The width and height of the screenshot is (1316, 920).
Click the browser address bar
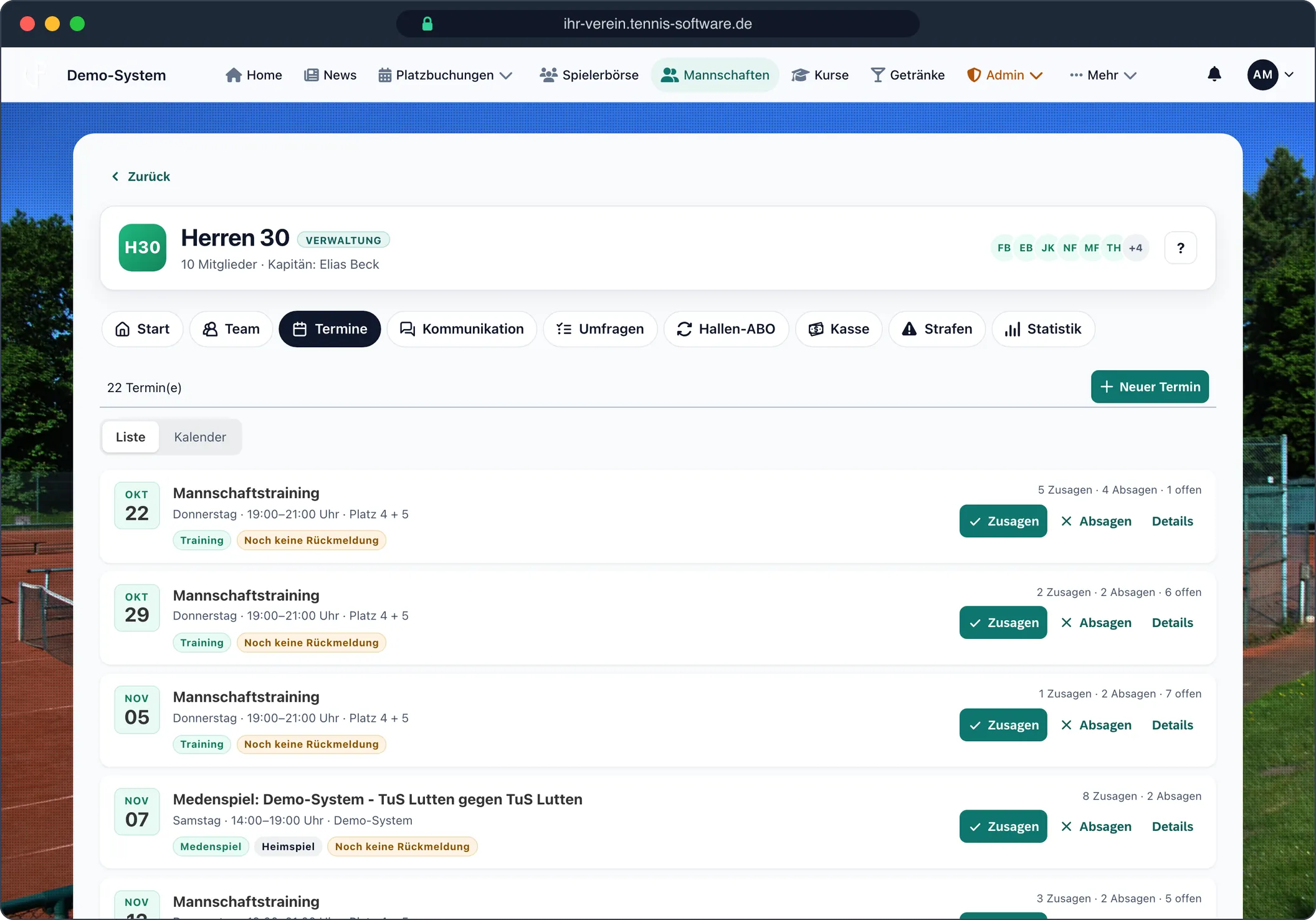click(657, 24)
